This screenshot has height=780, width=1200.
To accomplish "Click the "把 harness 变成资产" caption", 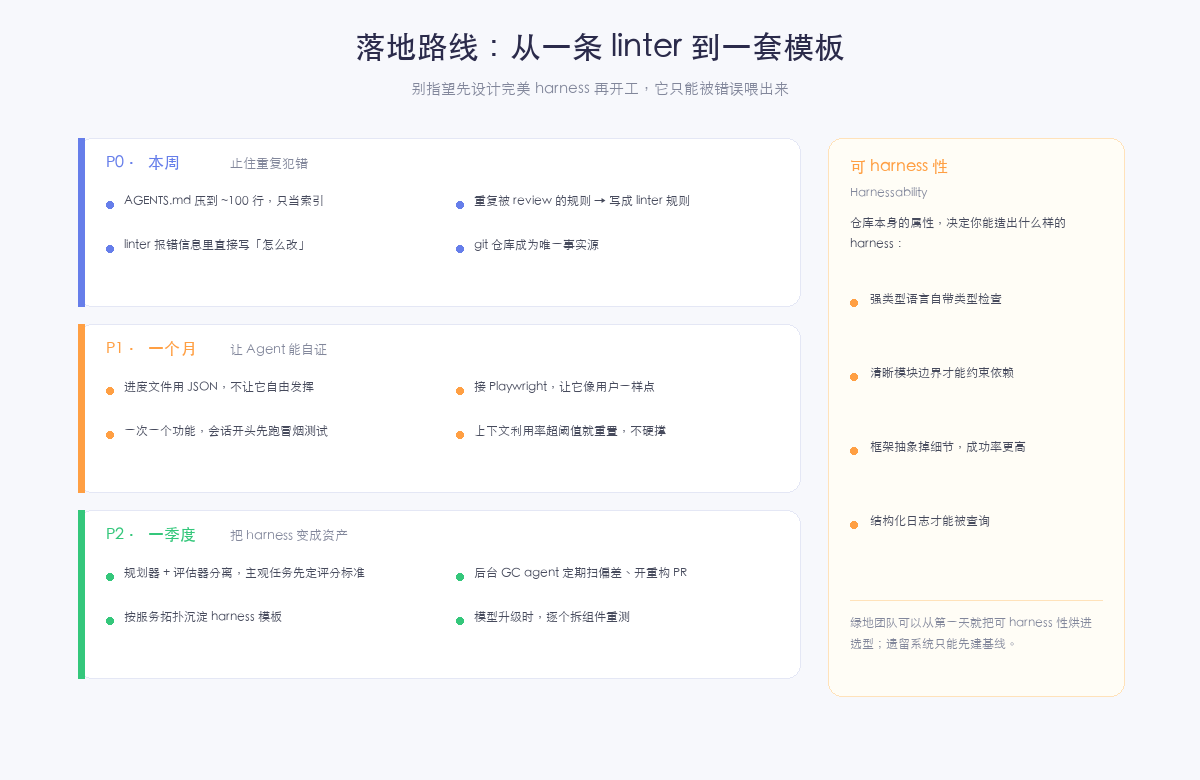I will click(289, 535).
